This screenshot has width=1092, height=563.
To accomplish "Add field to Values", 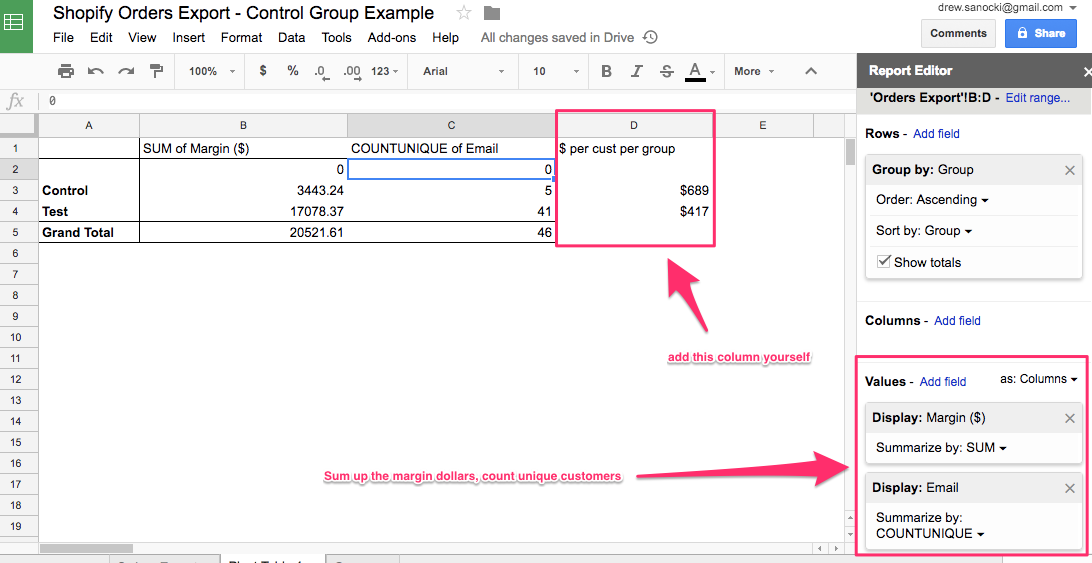I will pyautogui.click(x=942, y=382).
